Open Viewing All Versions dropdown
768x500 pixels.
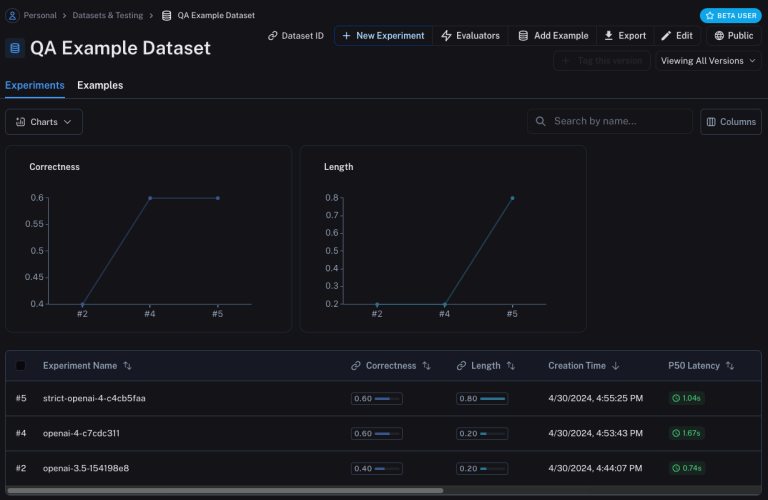(x=708, y=61)
